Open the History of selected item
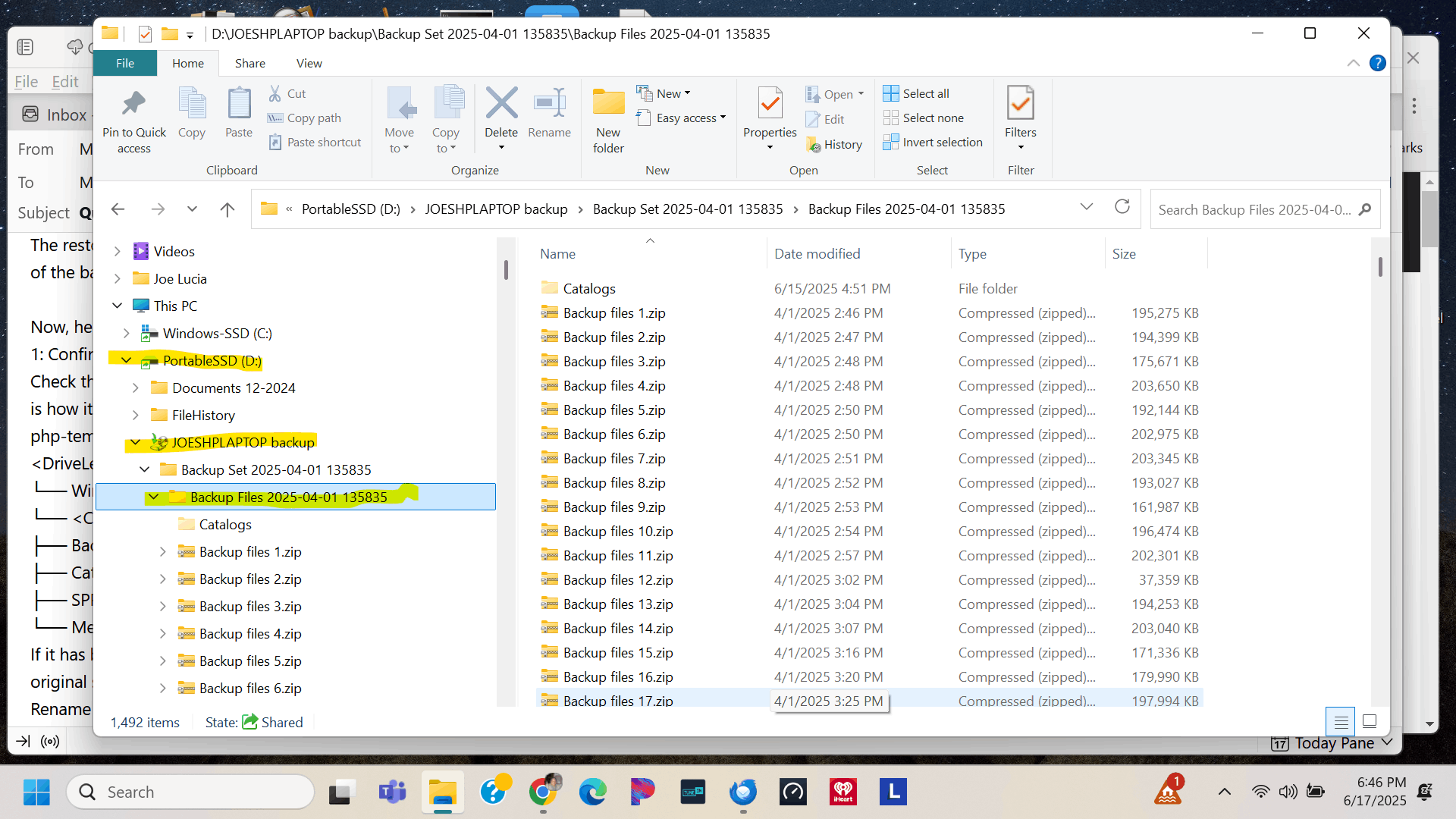This screenshot has height=819, width=1456. tap(834, 144)
